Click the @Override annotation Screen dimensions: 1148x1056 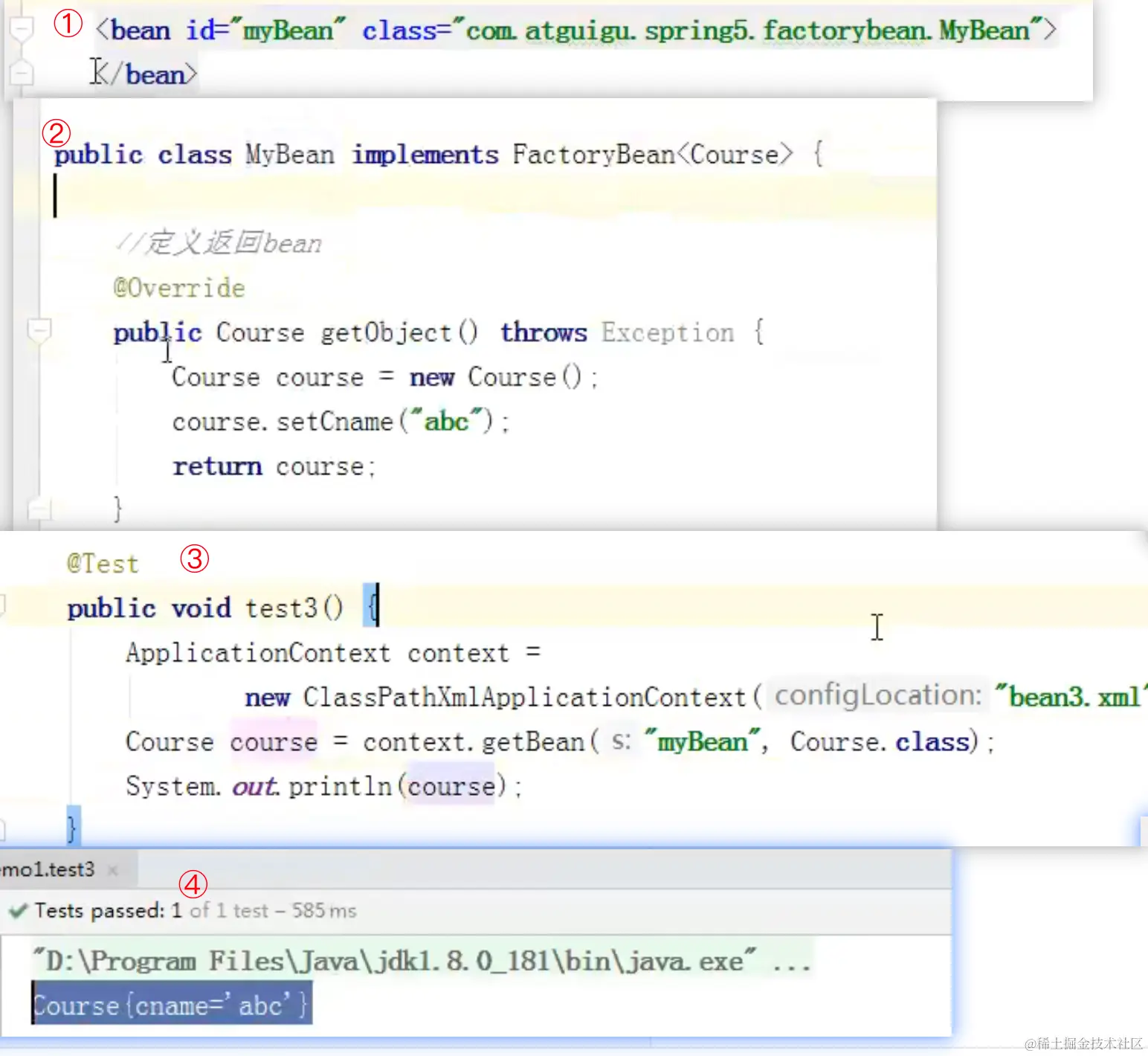click(179, 288)
